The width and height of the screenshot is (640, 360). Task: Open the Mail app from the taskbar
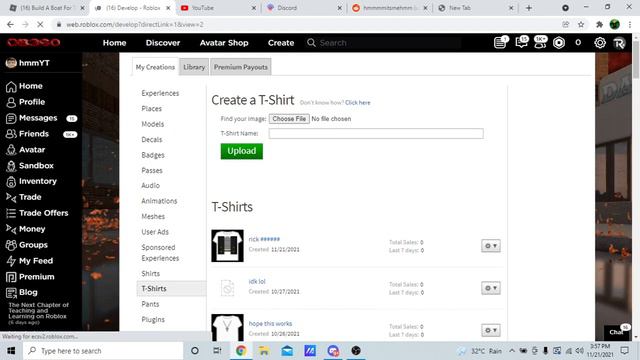point(287,351)
